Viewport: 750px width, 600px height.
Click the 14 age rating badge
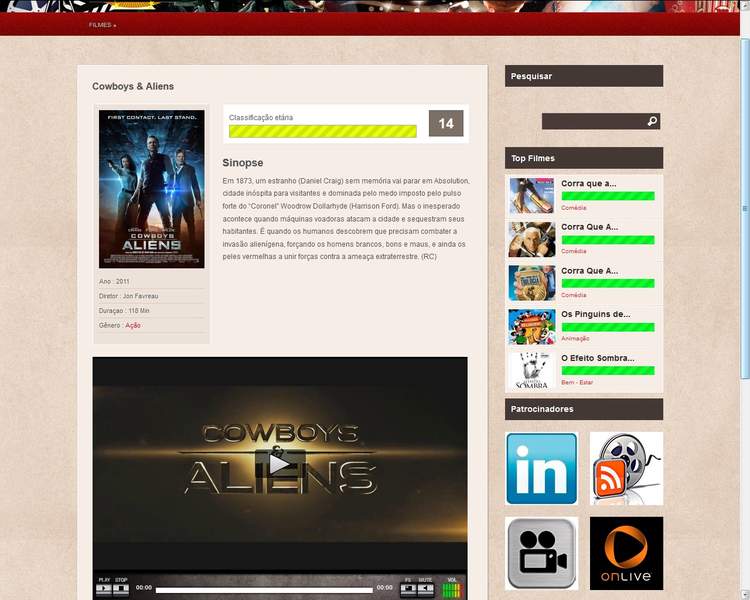446,123
